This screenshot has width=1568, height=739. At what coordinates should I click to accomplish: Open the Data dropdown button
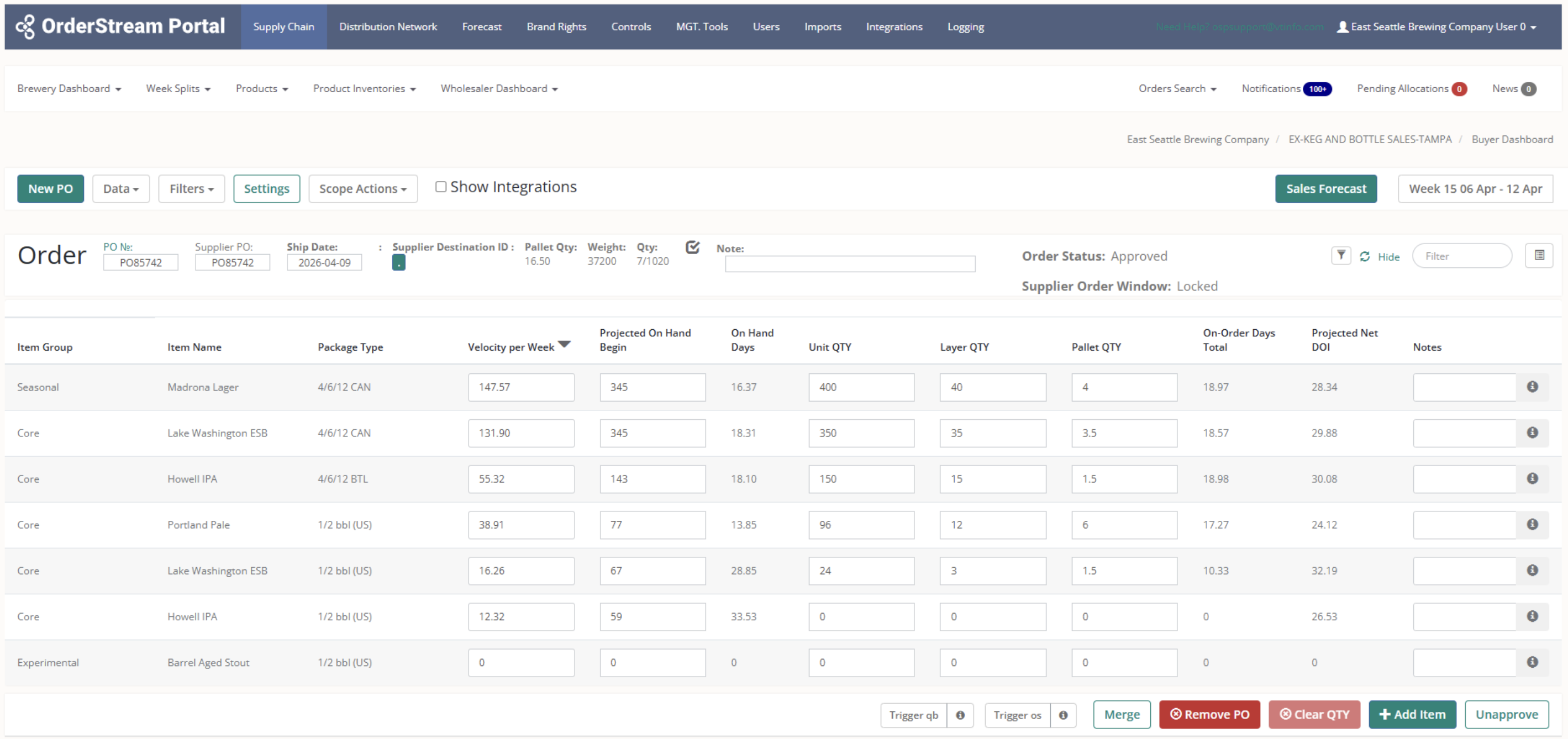coord(120,189)
